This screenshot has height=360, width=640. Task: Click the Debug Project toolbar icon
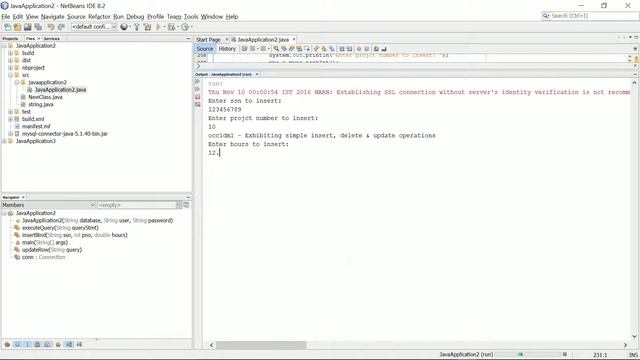point(171,27)
